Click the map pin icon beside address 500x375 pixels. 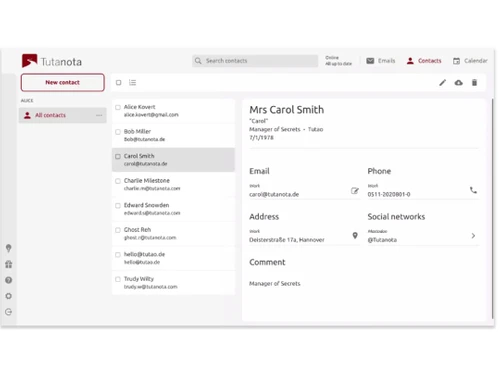click(355, 236)
